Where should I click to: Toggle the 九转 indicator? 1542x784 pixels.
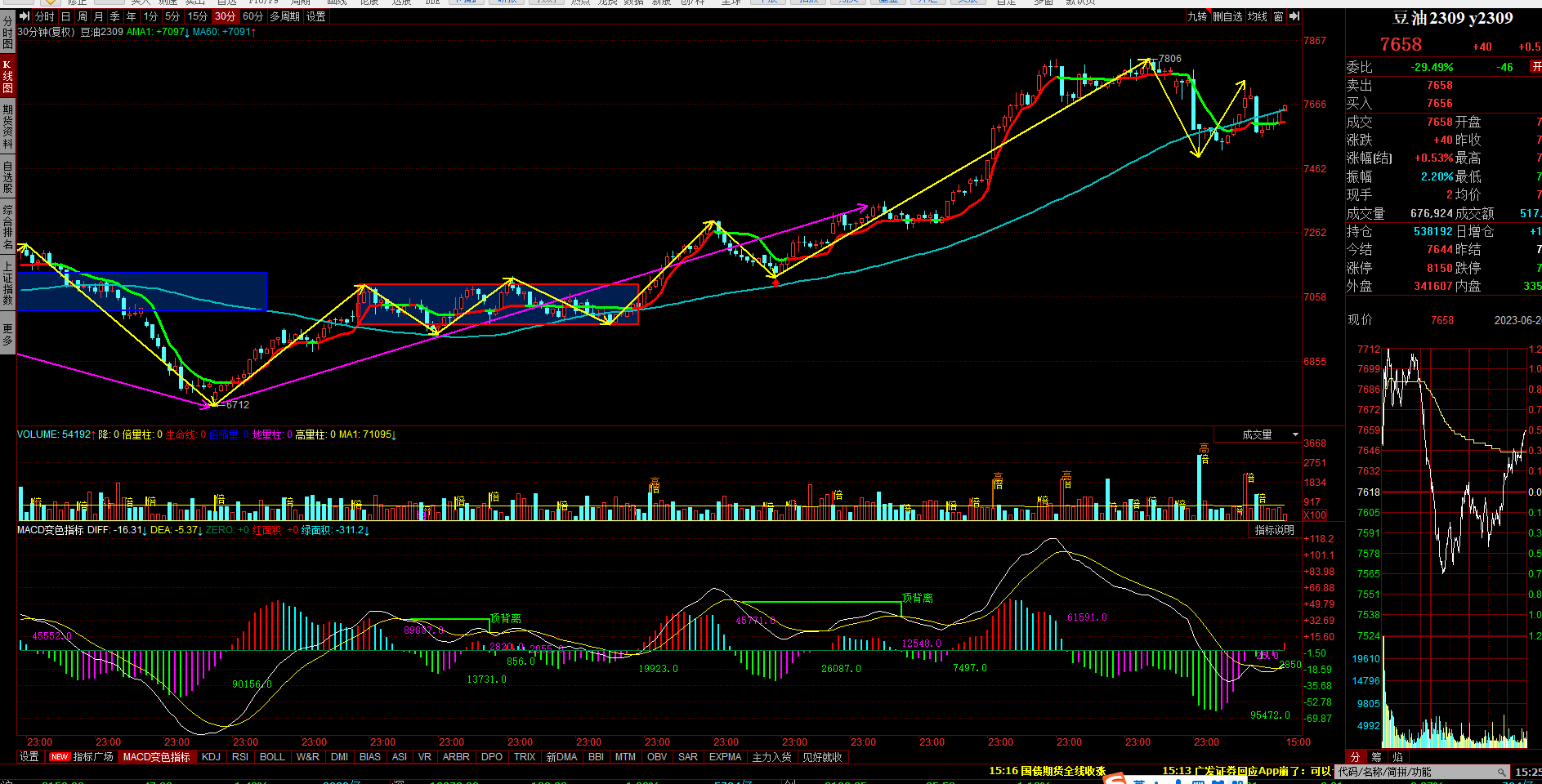tap(1197, 16)
